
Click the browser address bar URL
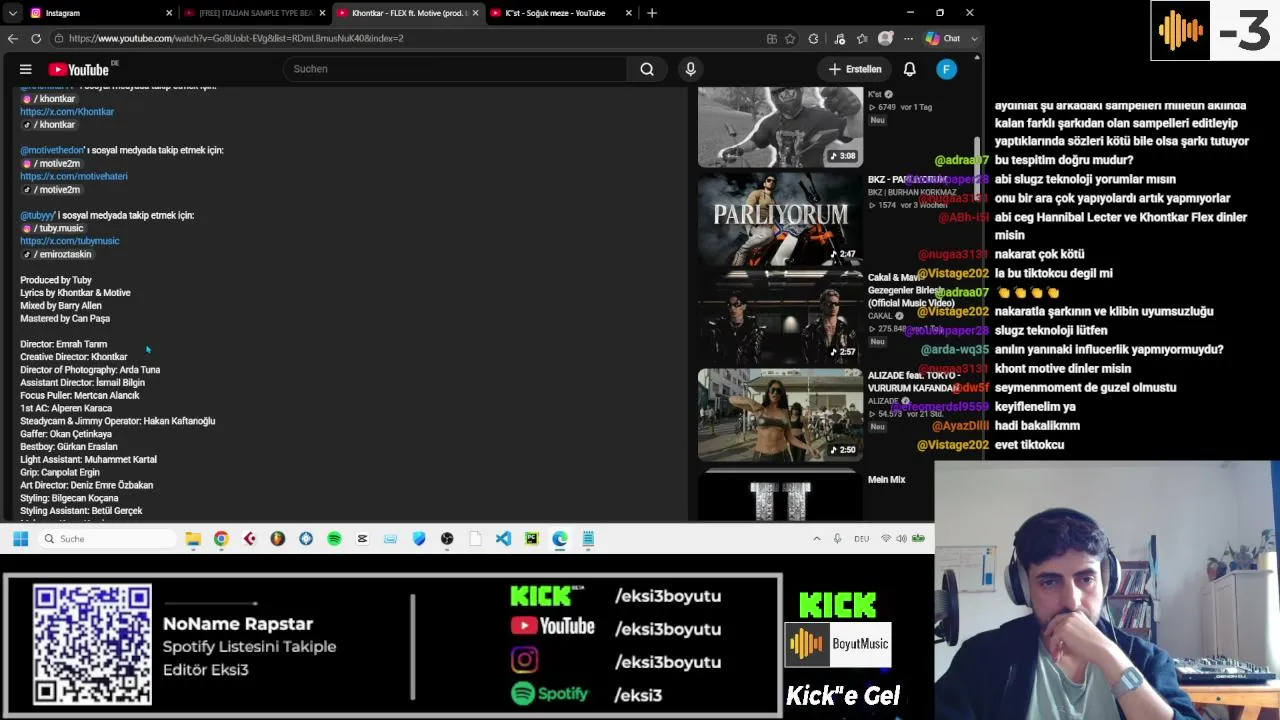click(x=236, y=38)
